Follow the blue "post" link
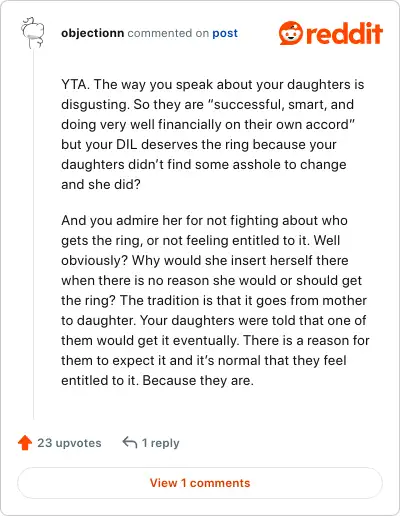 [x=225, y=33]
